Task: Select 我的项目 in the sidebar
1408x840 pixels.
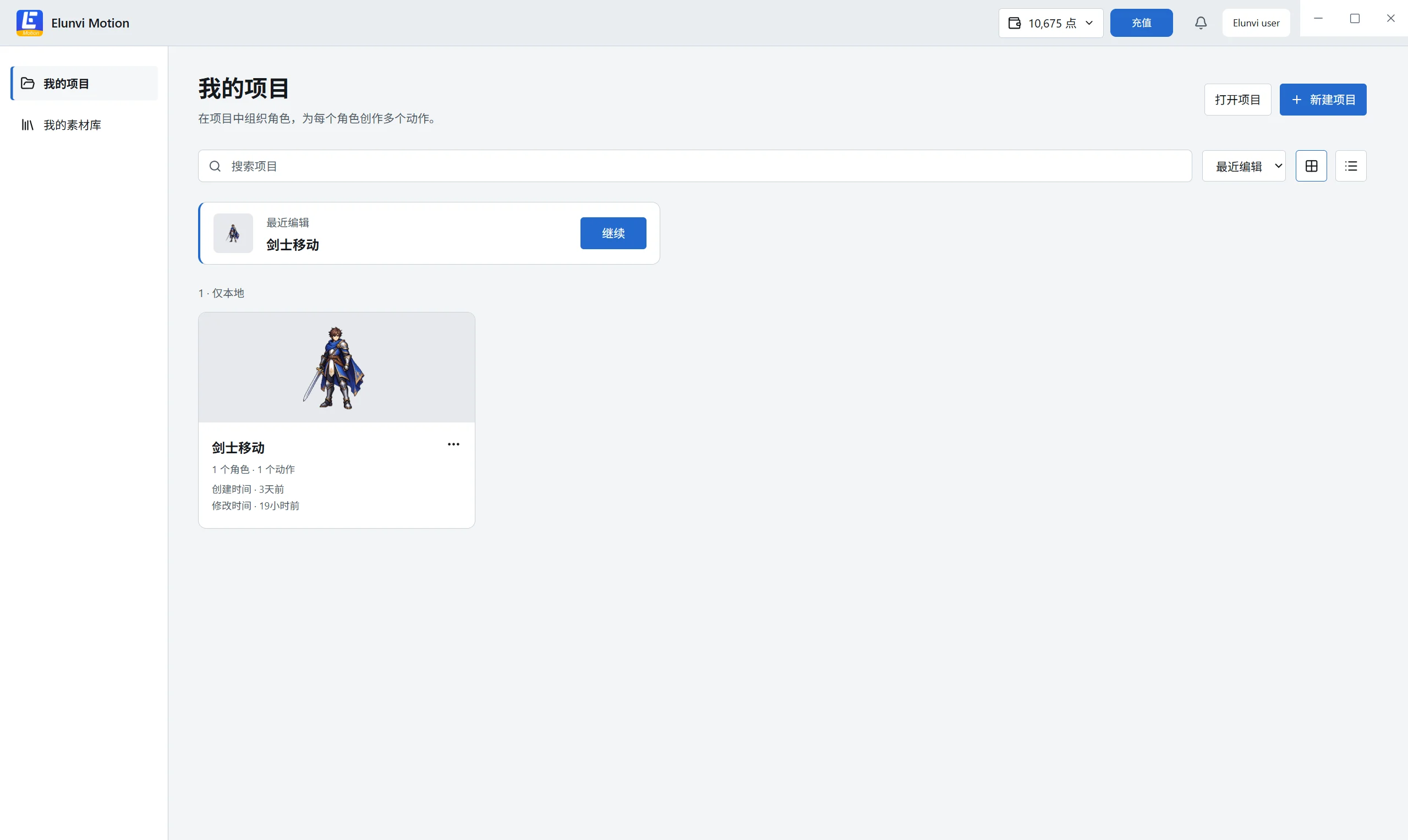Action: click(84, 83)
